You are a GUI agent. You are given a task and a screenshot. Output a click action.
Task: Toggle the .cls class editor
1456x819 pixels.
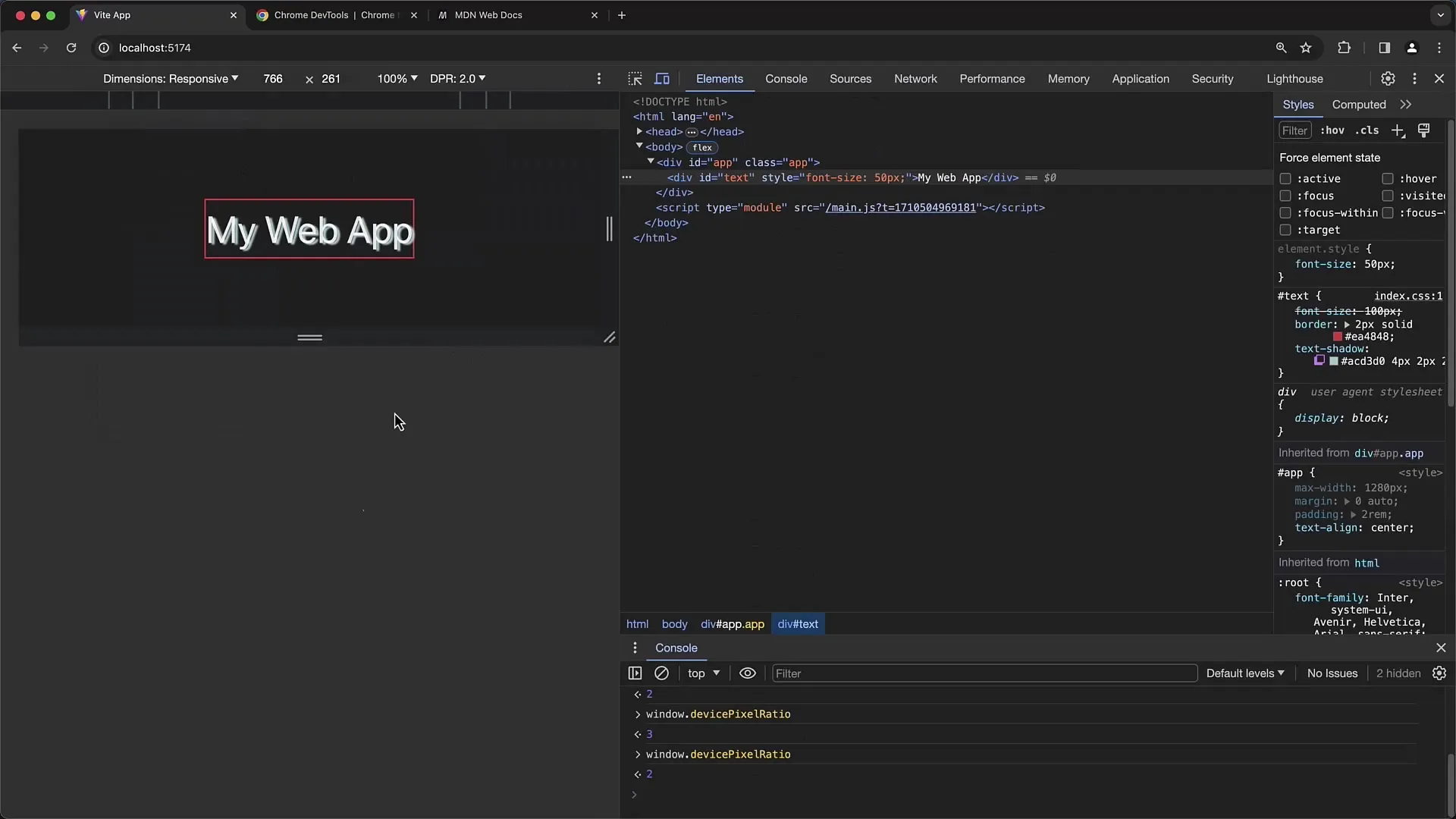pyautogui.click(x=1367, y=130)
